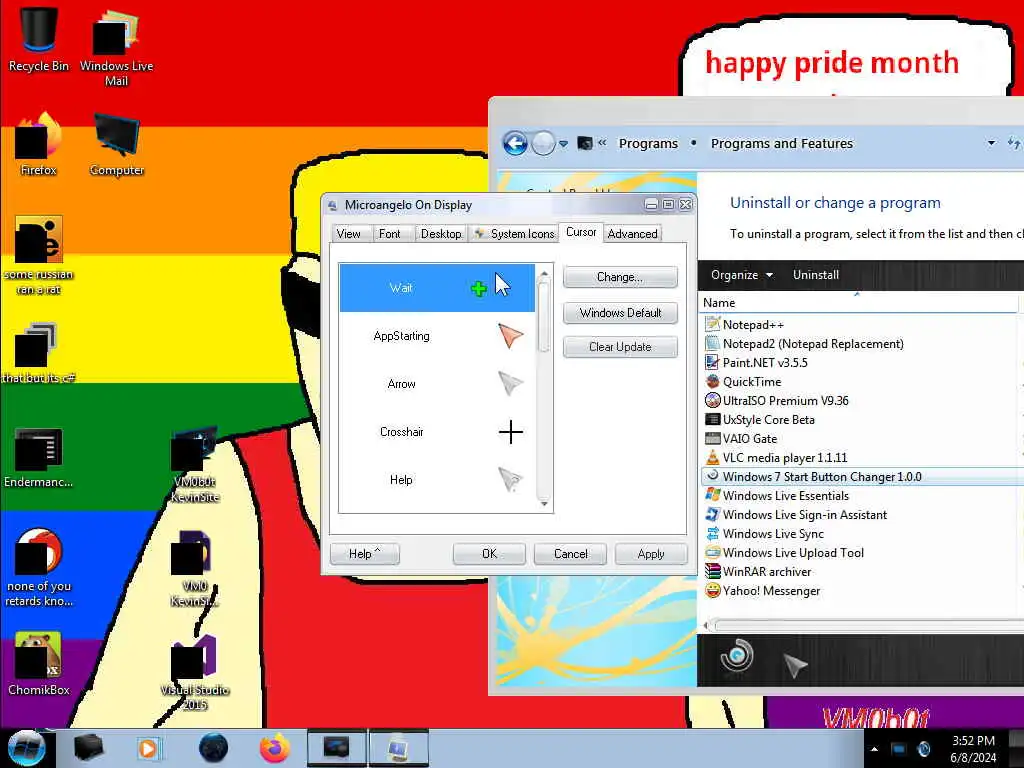Screen dimensions: 1024x768
Task: Click the Windows Start orb
Action: (26, 748)
